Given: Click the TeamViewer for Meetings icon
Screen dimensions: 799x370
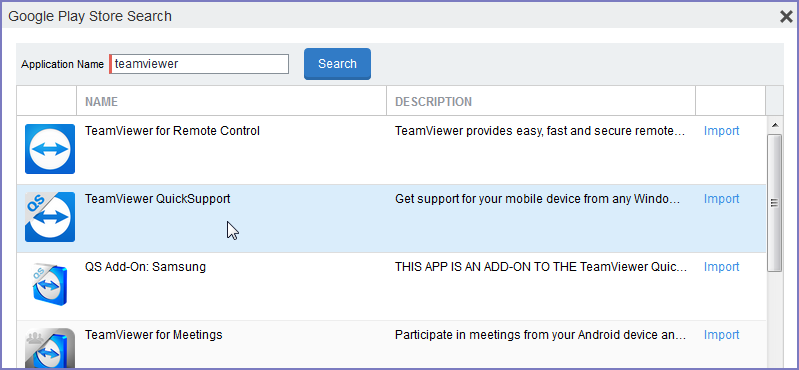Looking at the screenshot, I should (x=50, y=348).
